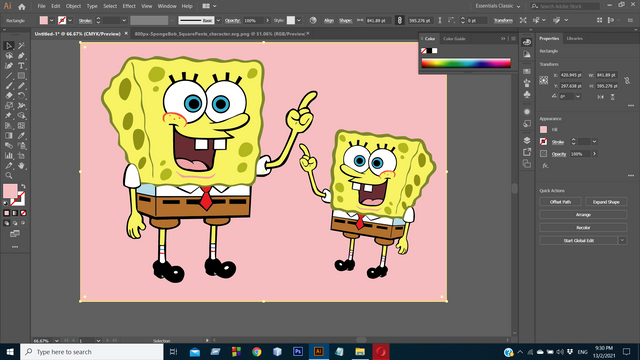Switch to the Libraries tab
Image resolution: width=640 pixels, height=360 pixels.
coord(574,38)
